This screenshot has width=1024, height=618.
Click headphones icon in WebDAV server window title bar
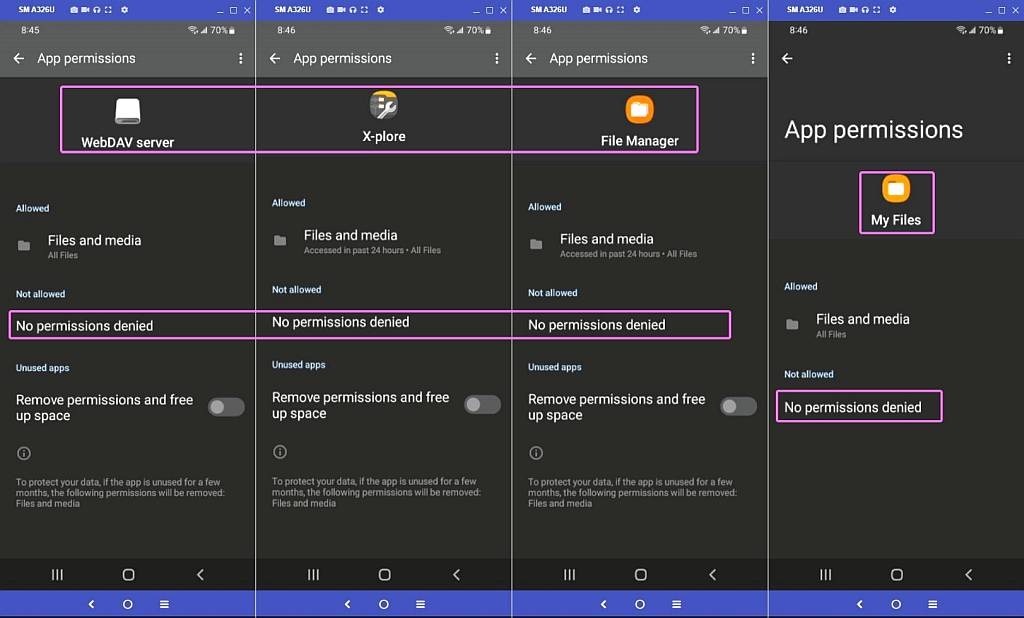(x=97, y=10)
